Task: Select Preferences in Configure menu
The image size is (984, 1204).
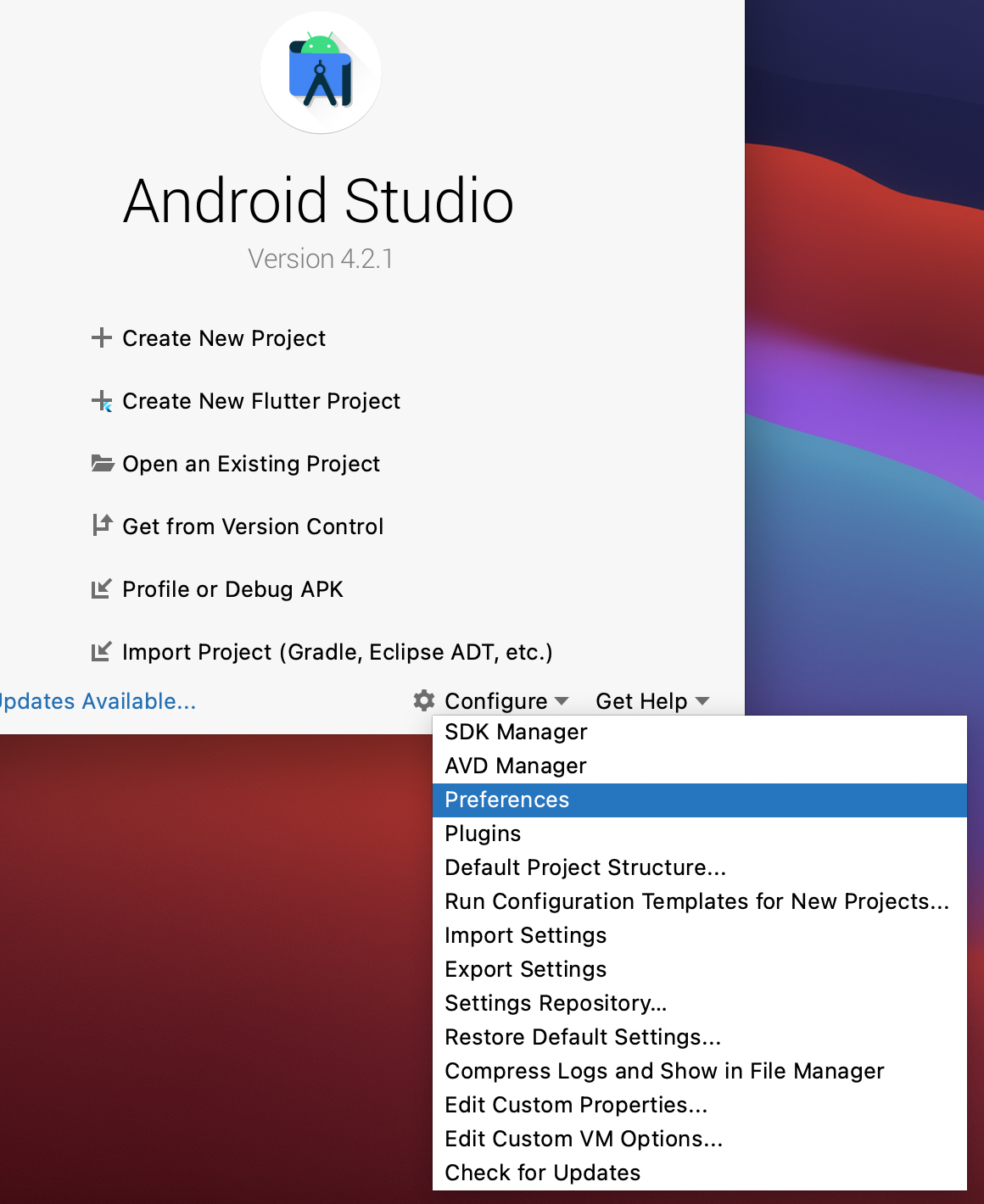Action: (x=700, y=800)
